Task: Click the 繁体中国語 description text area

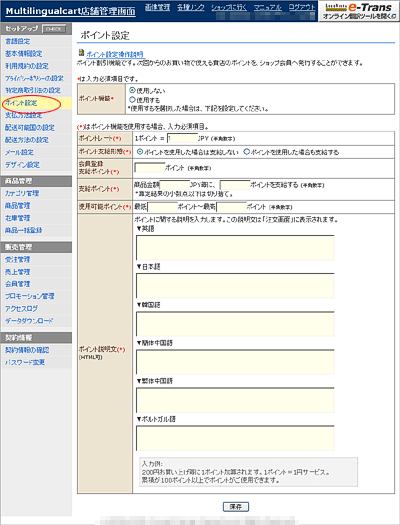Action: point(235,400)
